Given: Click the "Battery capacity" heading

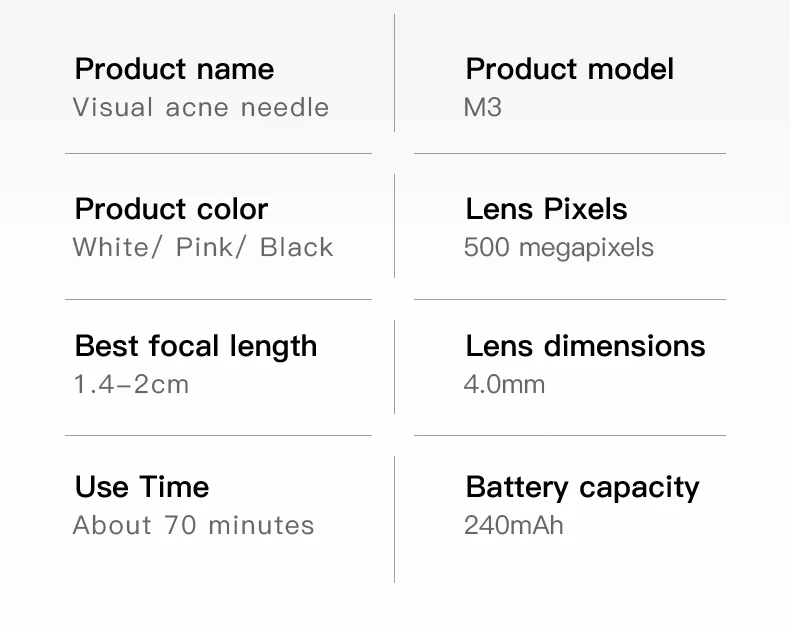Looking at the screenshot, I should click(582, 487).
